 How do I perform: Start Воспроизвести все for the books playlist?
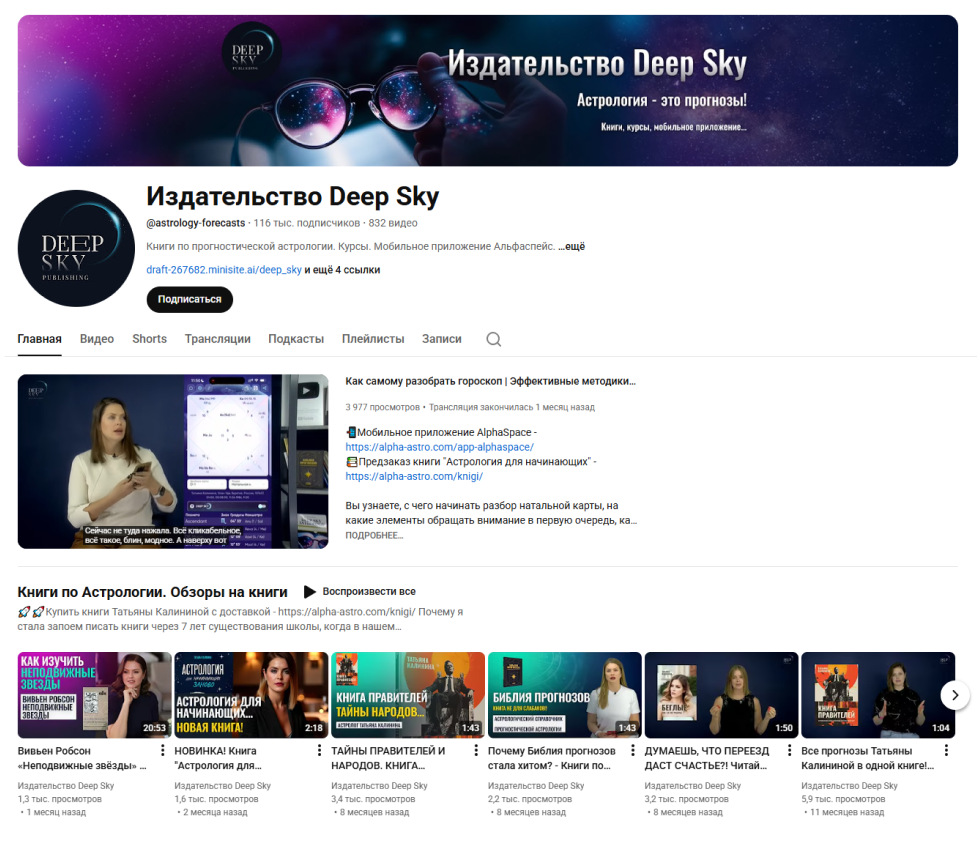[369, 591]
